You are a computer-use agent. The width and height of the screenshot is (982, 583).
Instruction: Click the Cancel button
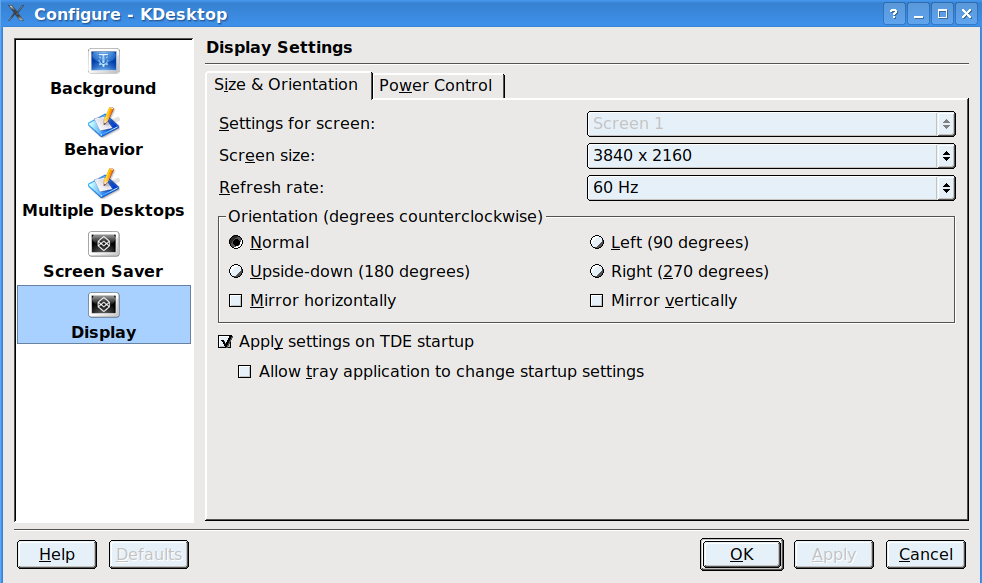[x=925, y=554]
